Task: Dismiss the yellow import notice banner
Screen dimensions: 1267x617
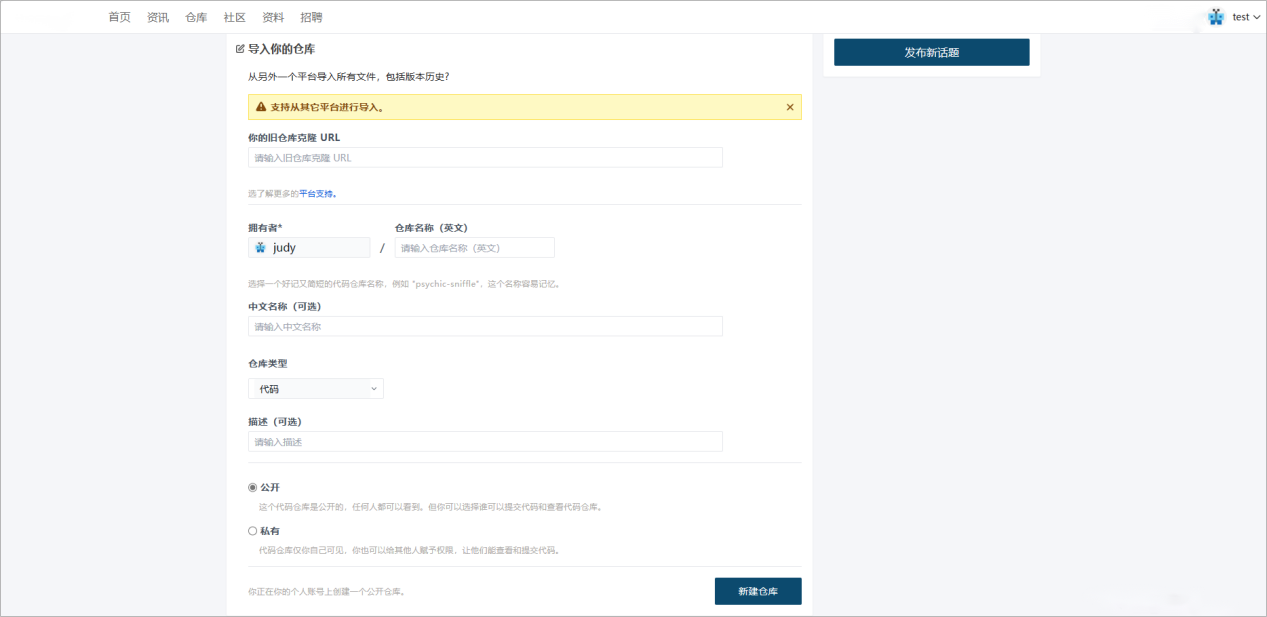Action: 789,107
